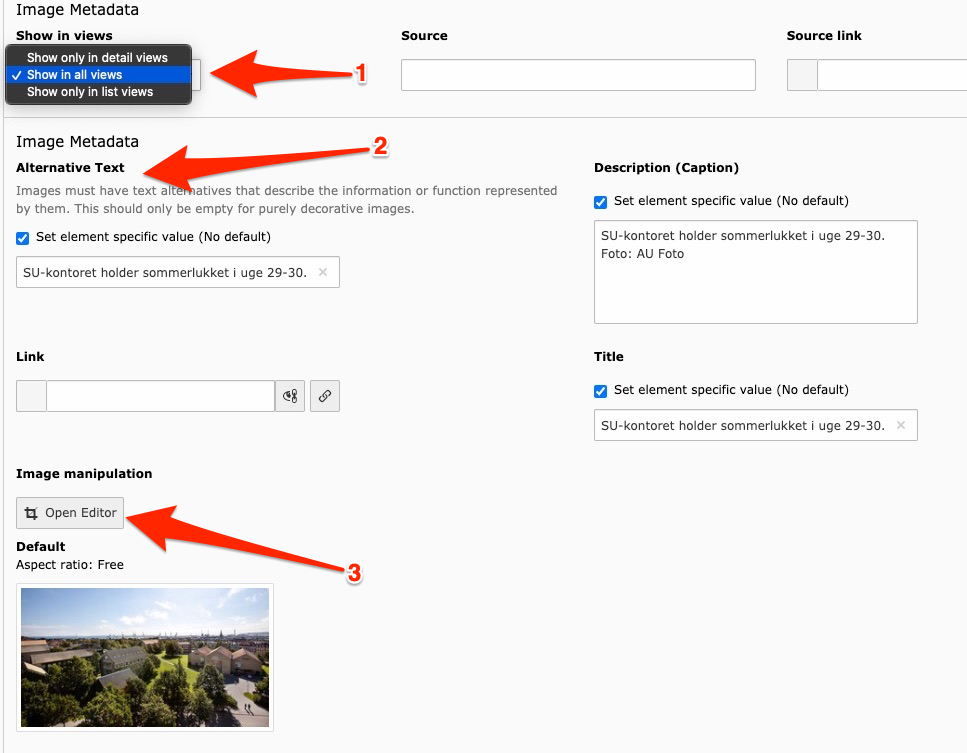The height and width of the screenshot is (753, 967).
Task: Uncheck Description element specific value checkbox
Action: coord(601,201)
